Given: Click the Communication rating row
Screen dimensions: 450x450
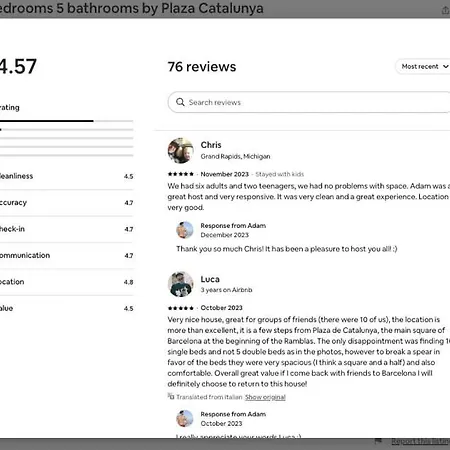Looking at the screenshot, I should [x=67, y=255].
